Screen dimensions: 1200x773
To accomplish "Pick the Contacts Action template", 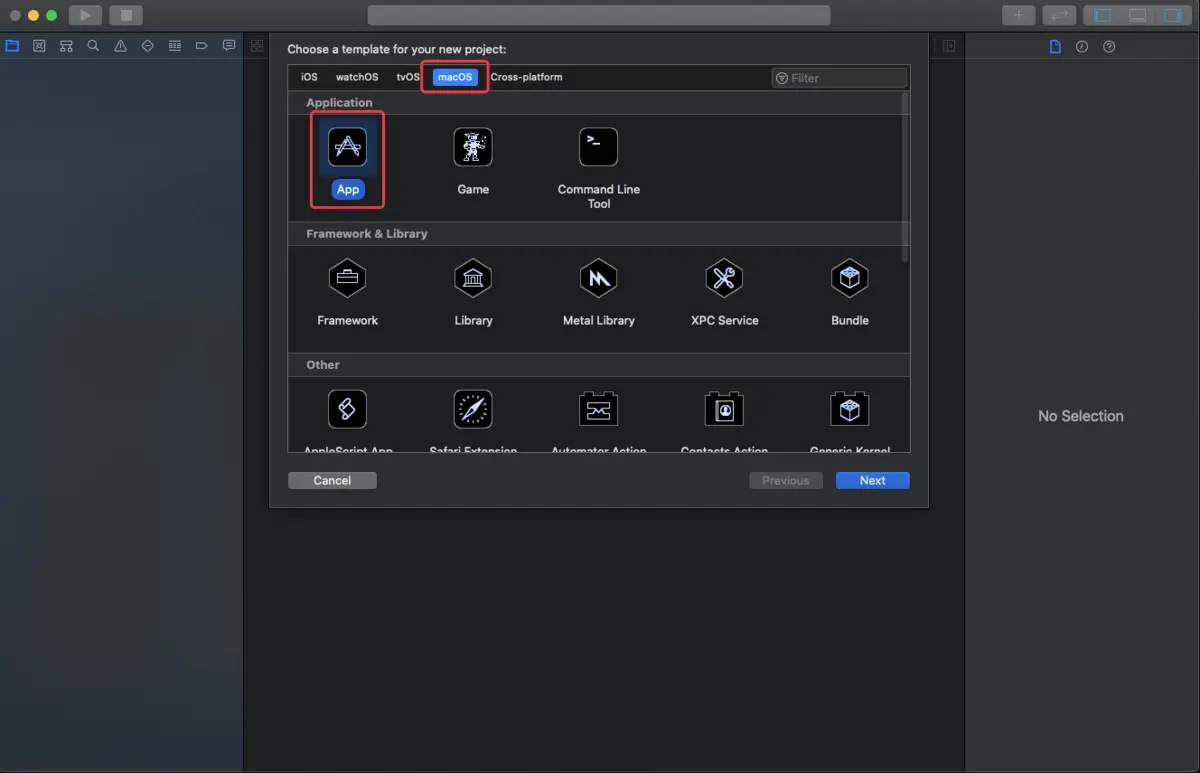I will pos(724,409).
